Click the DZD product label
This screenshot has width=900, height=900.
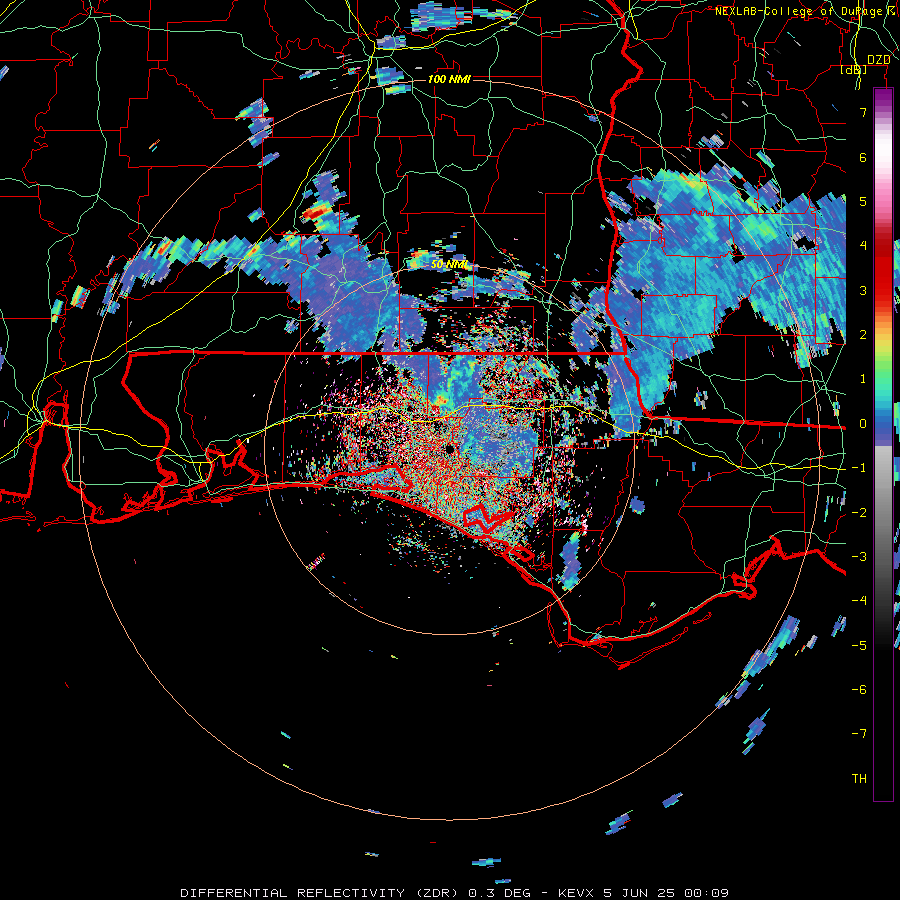(879, 60)
